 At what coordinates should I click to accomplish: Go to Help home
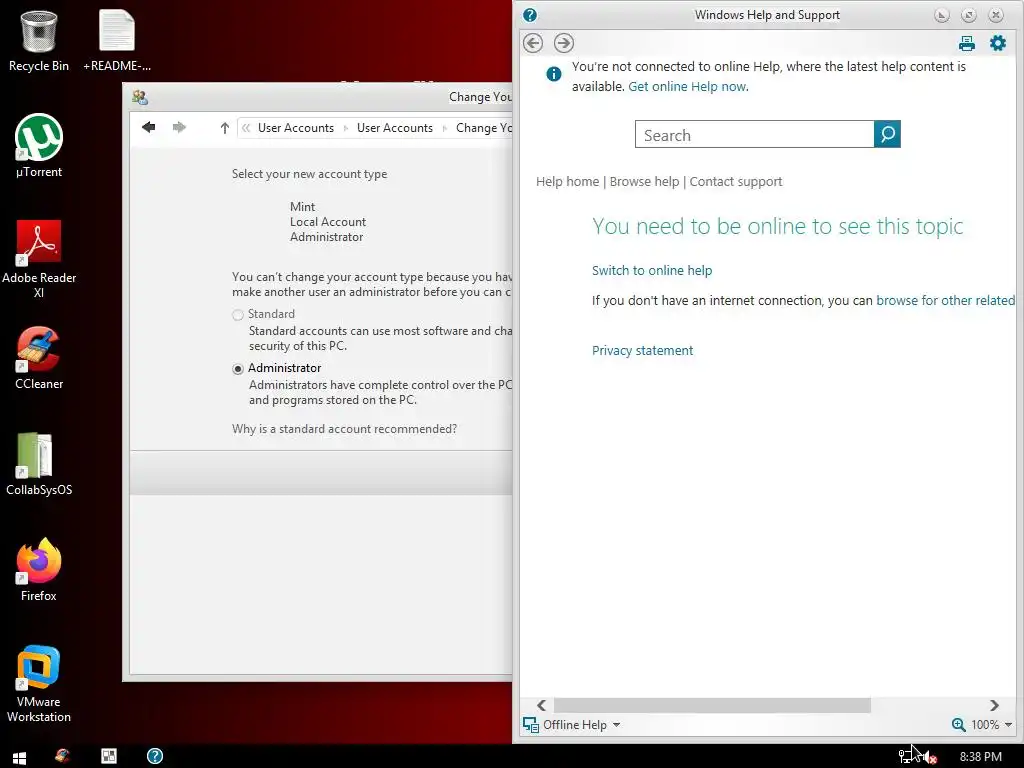pos(568,182)
